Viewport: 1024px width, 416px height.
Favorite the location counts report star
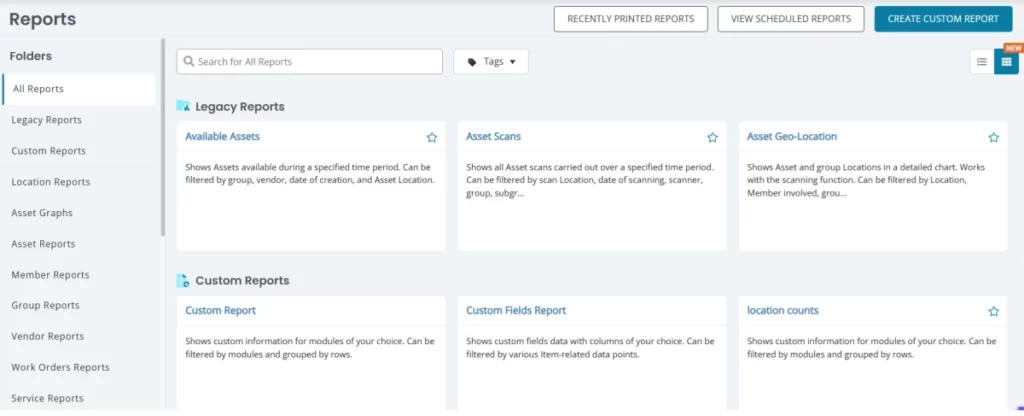coord(993,312)
